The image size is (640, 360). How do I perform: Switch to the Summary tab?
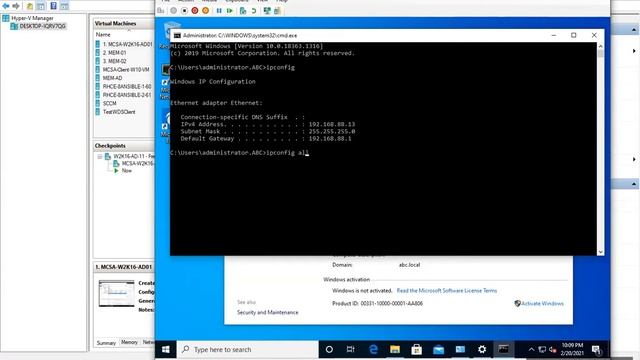point(106,343)
